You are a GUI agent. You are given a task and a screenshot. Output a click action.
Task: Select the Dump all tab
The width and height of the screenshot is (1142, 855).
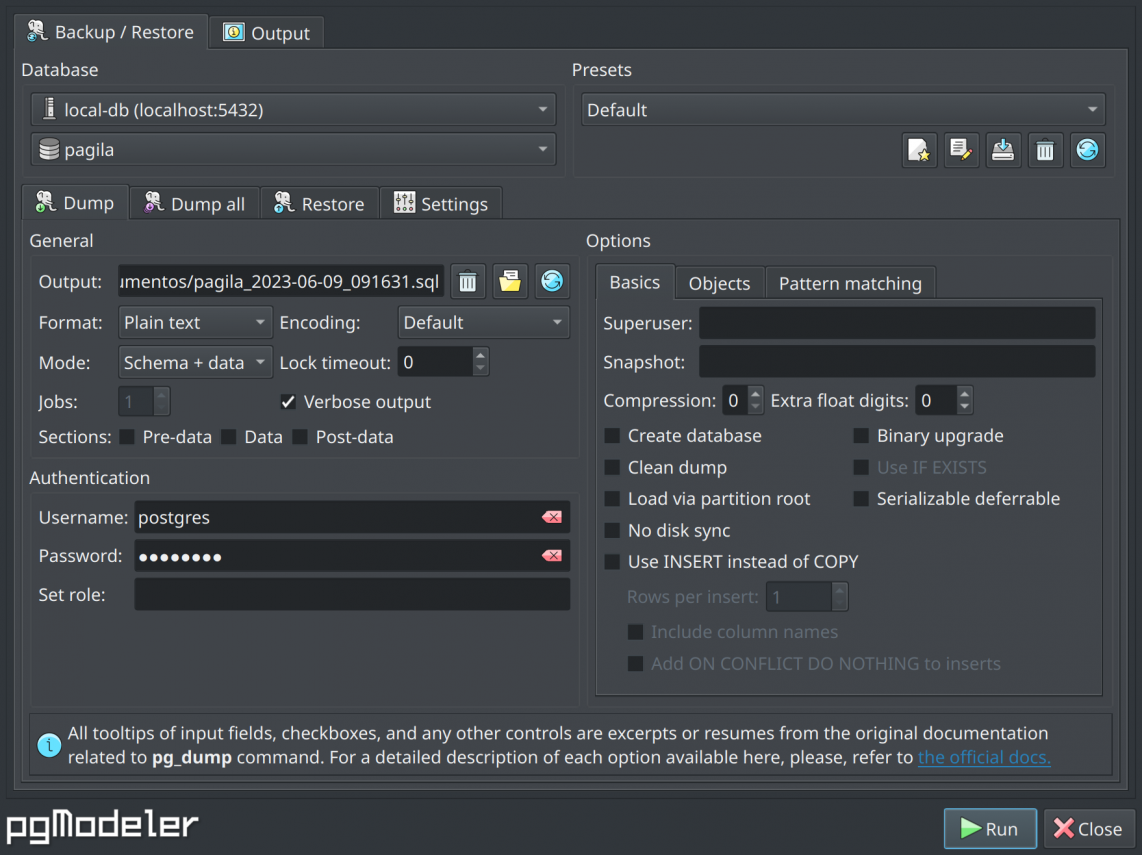point(194,203)
